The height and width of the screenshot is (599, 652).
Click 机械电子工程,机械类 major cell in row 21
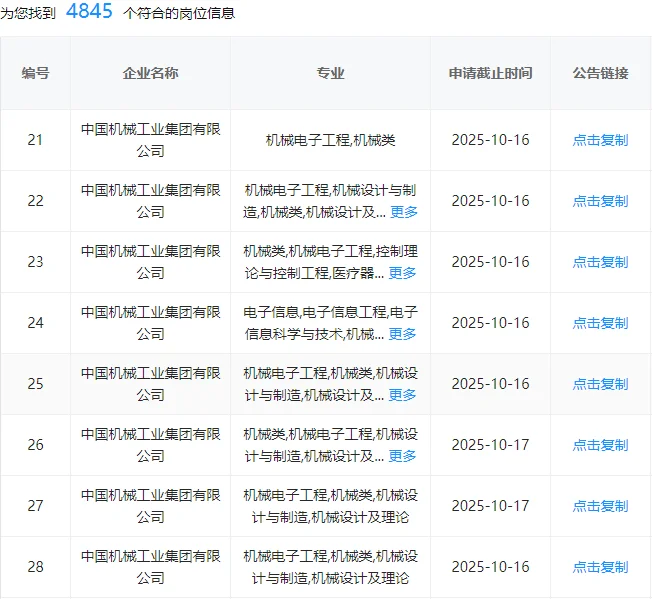(x=330, y=140)
